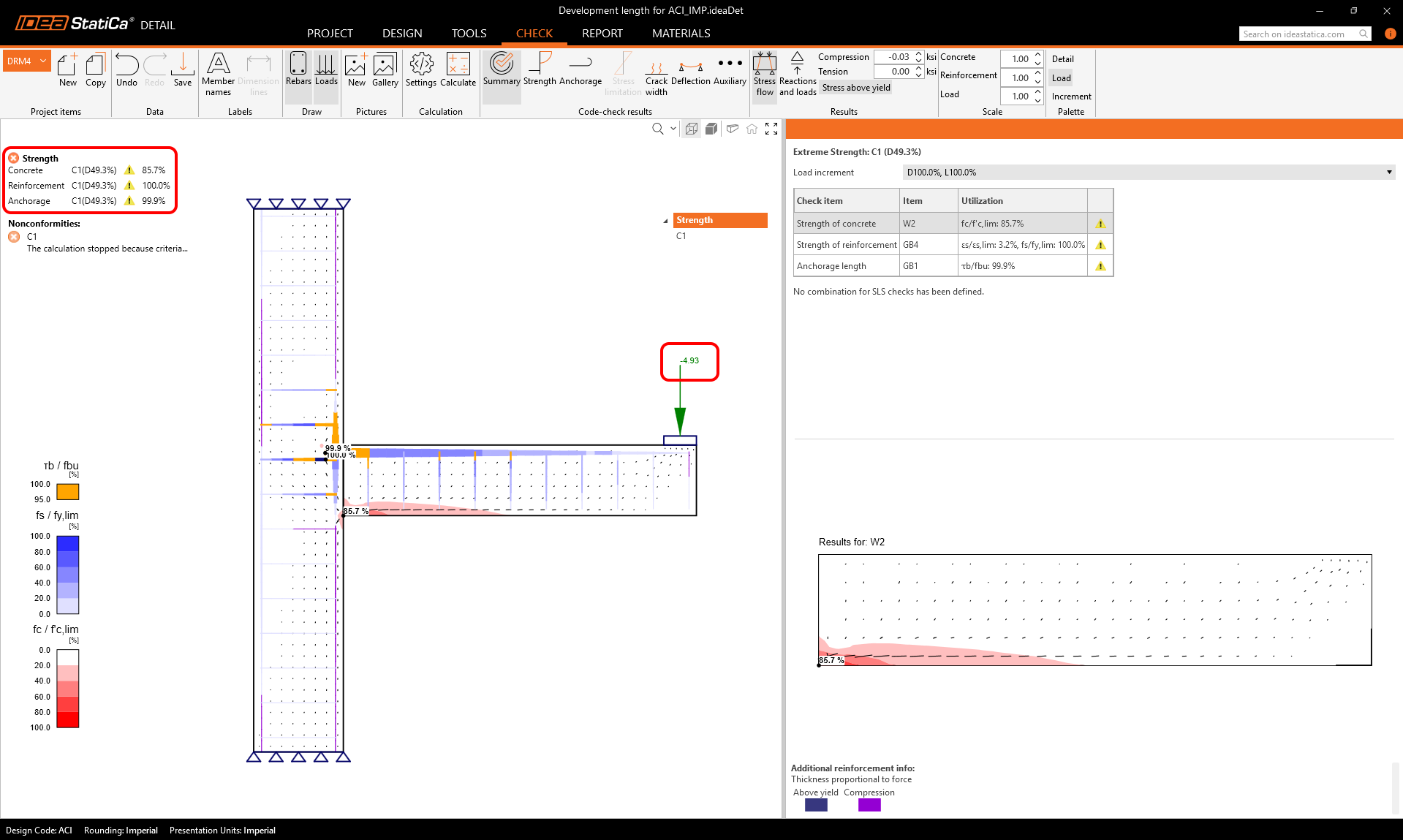Select the Load palette button
Screen dimensions: 1403x840
[x=1062, y=78]
